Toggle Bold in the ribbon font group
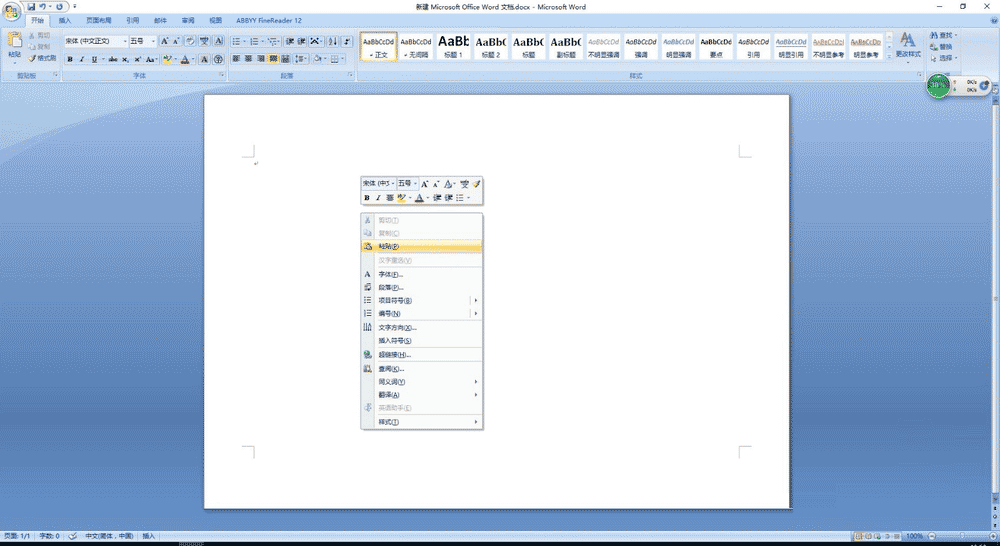Screen dimensions: 1000x546 (70, 59)
